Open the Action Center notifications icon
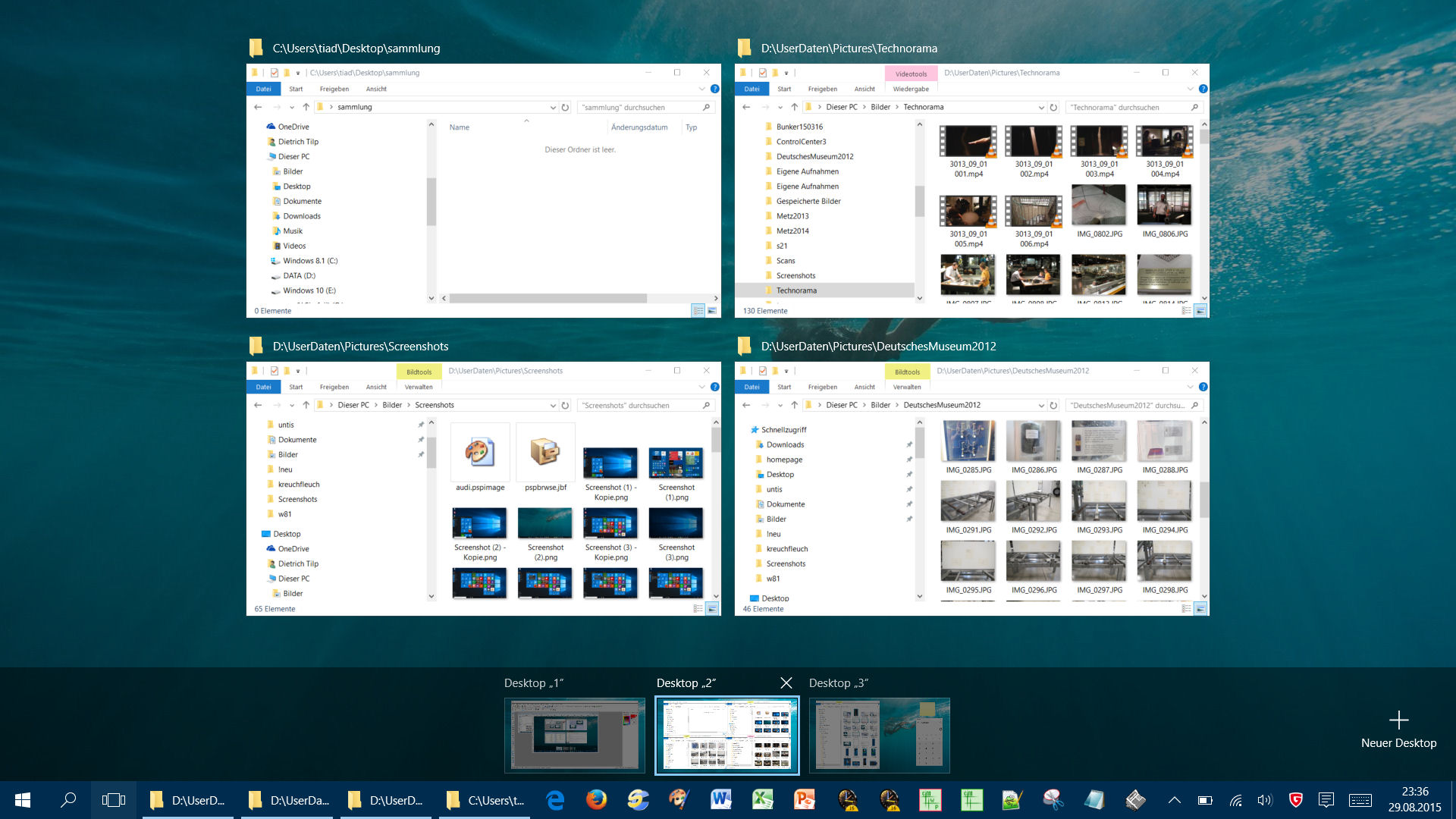Viewport: 1456px width, 819px height. coord(1326,800)
